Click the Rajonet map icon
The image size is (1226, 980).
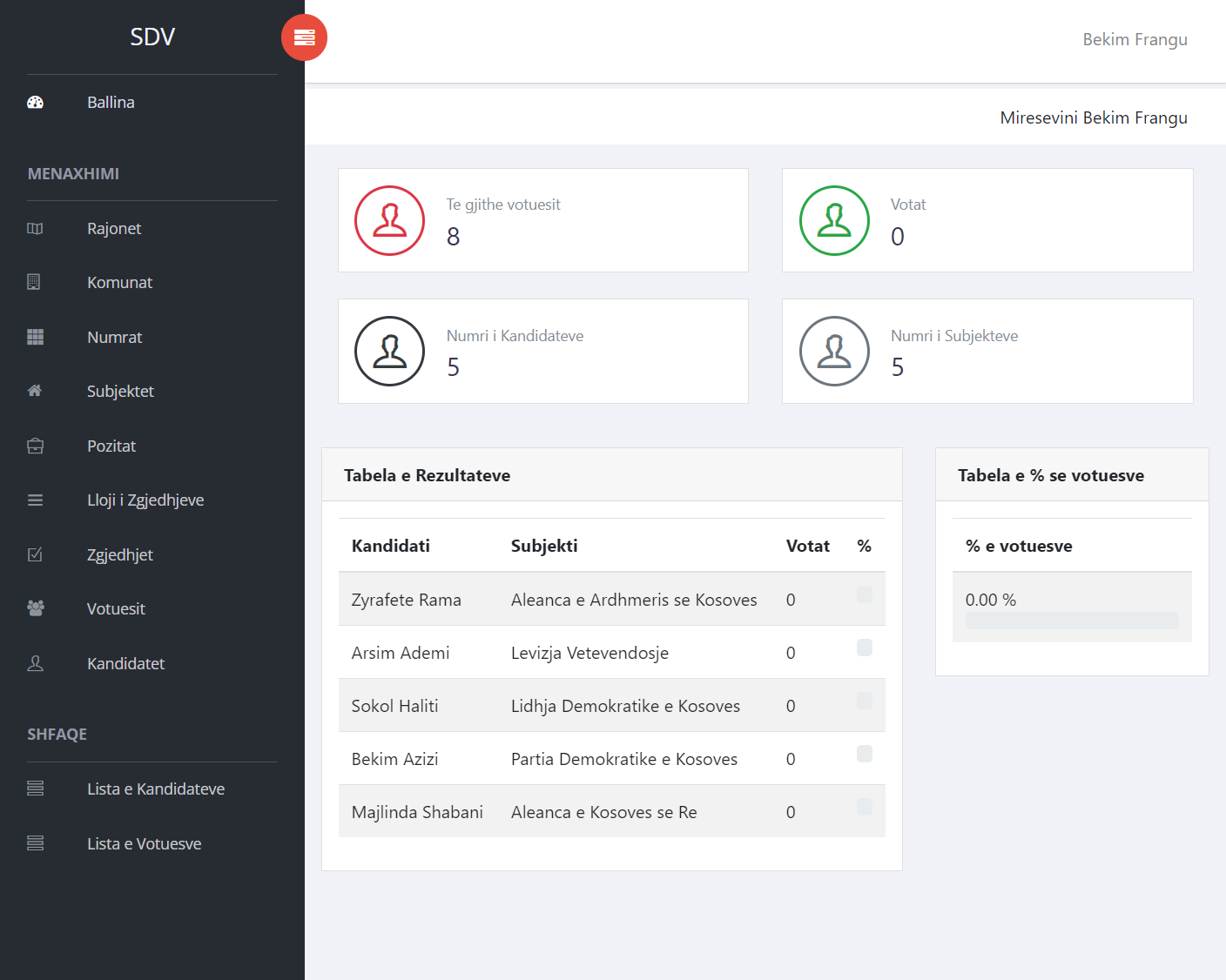pyautogui.click(x=35, y=228)
